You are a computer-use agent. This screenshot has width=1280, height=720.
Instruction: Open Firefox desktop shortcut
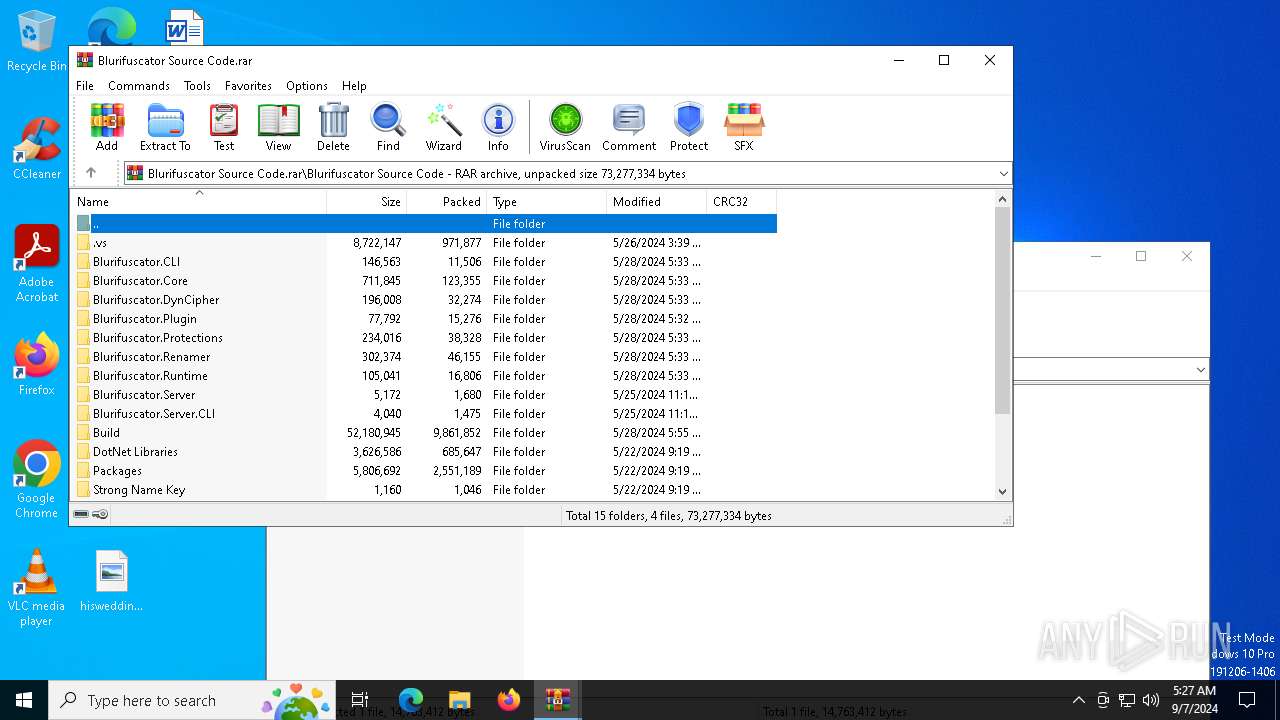point(36,365)
